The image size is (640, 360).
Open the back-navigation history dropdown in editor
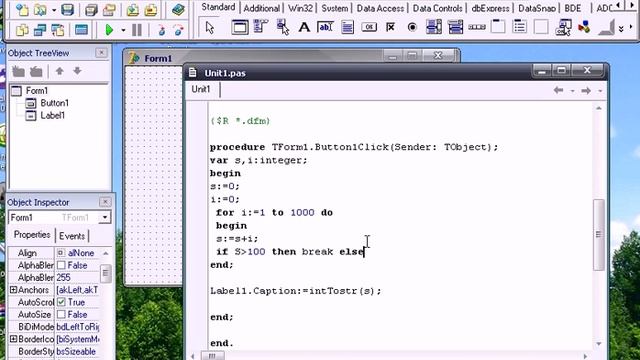(573, 91)
